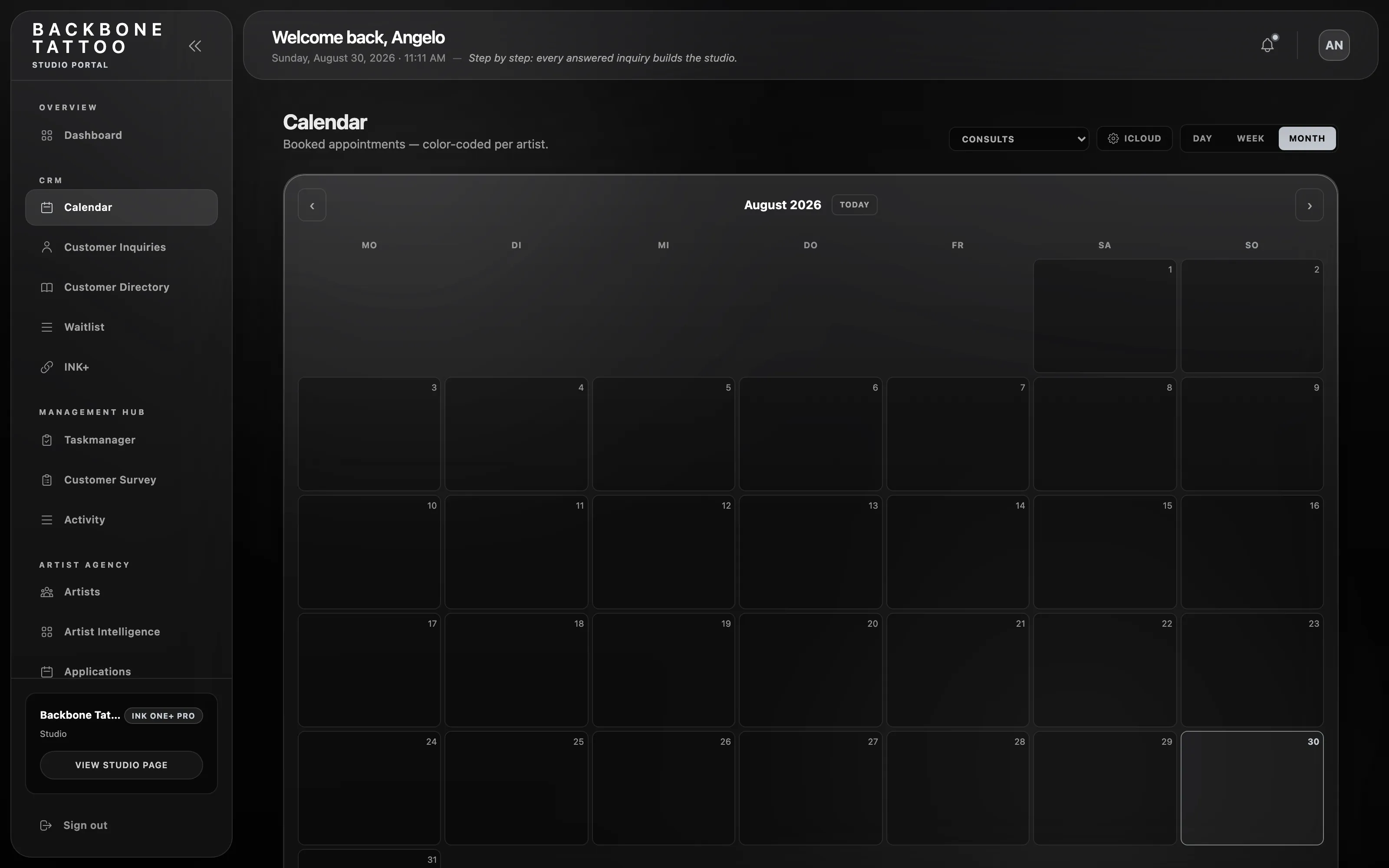1389x868 pixels.
Task: Select August 20 day cell
Action: (x=810, y=670)
